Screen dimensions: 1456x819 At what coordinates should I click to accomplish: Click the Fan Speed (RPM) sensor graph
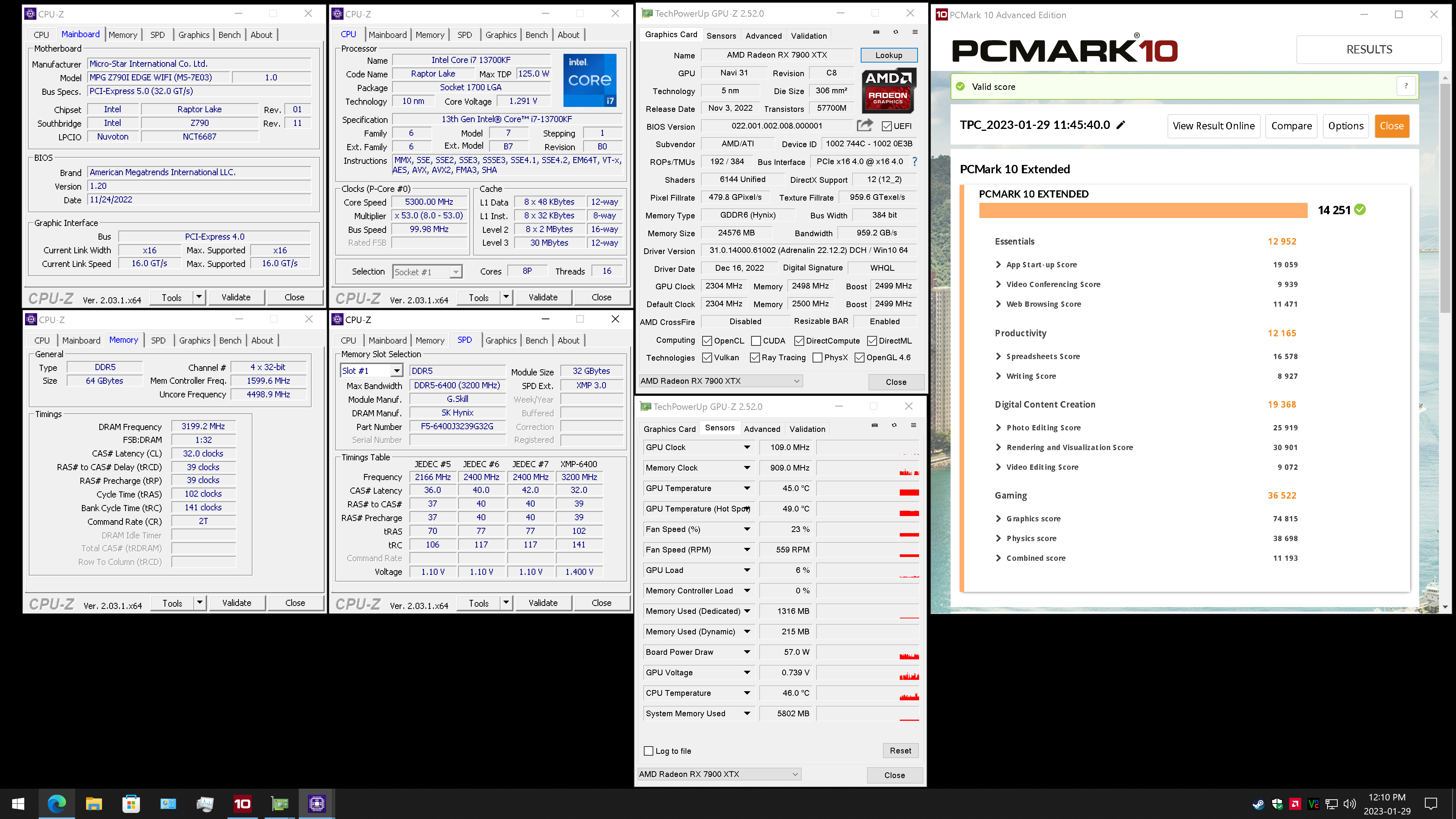click(868, 549)
